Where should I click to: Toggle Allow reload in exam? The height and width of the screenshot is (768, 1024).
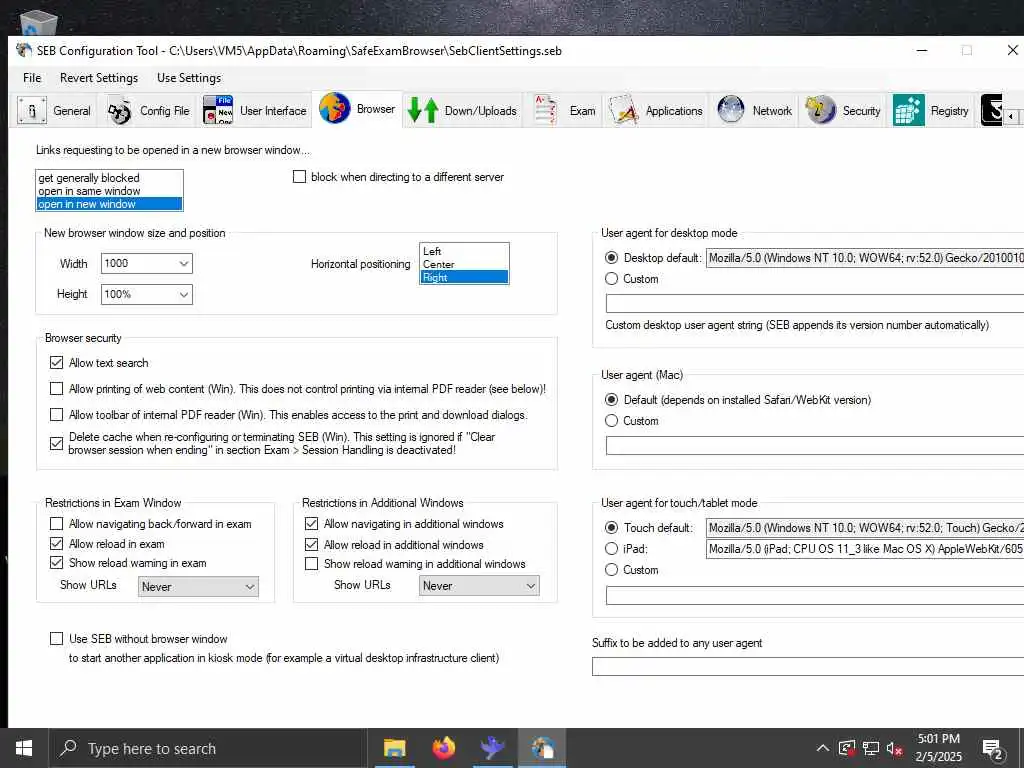point(57,543)
